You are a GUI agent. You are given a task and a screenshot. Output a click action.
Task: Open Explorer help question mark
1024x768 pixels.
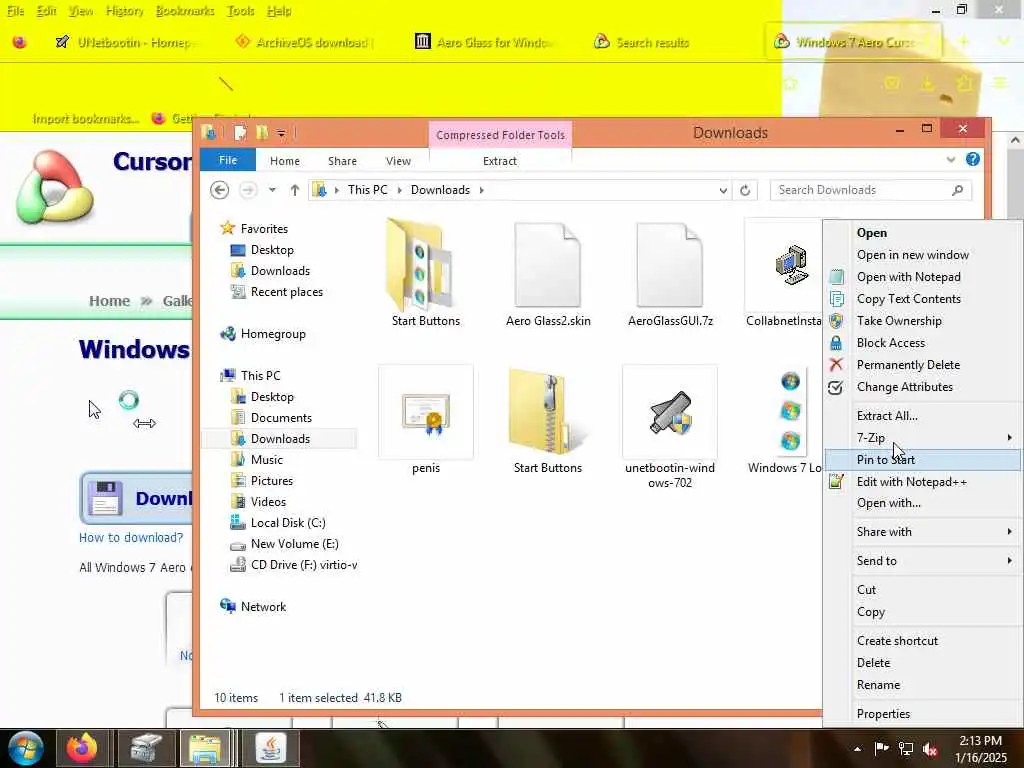(x=972, y=159)
